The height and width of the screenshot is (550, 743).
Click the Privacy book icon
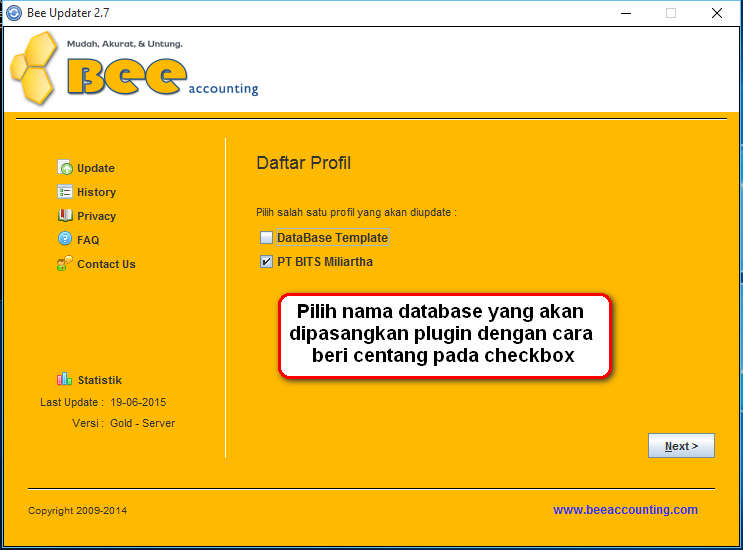point(65,216)
